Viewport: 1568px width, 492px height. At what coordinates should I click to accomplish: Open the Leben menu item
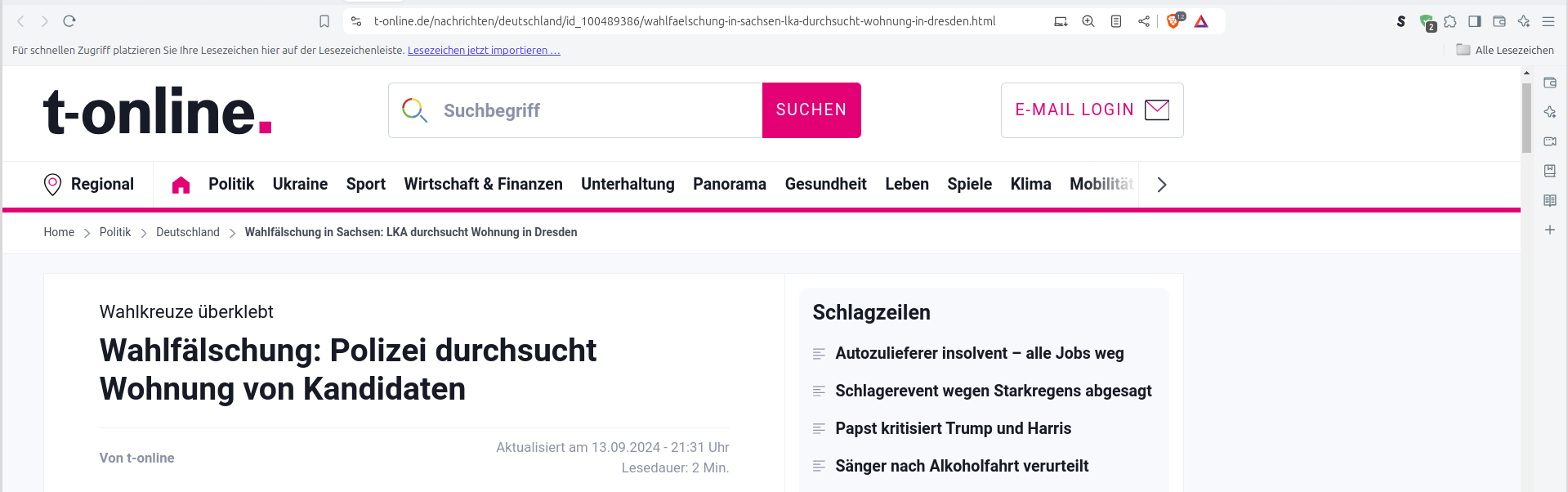pyautogui.click(x=907, y=185)
